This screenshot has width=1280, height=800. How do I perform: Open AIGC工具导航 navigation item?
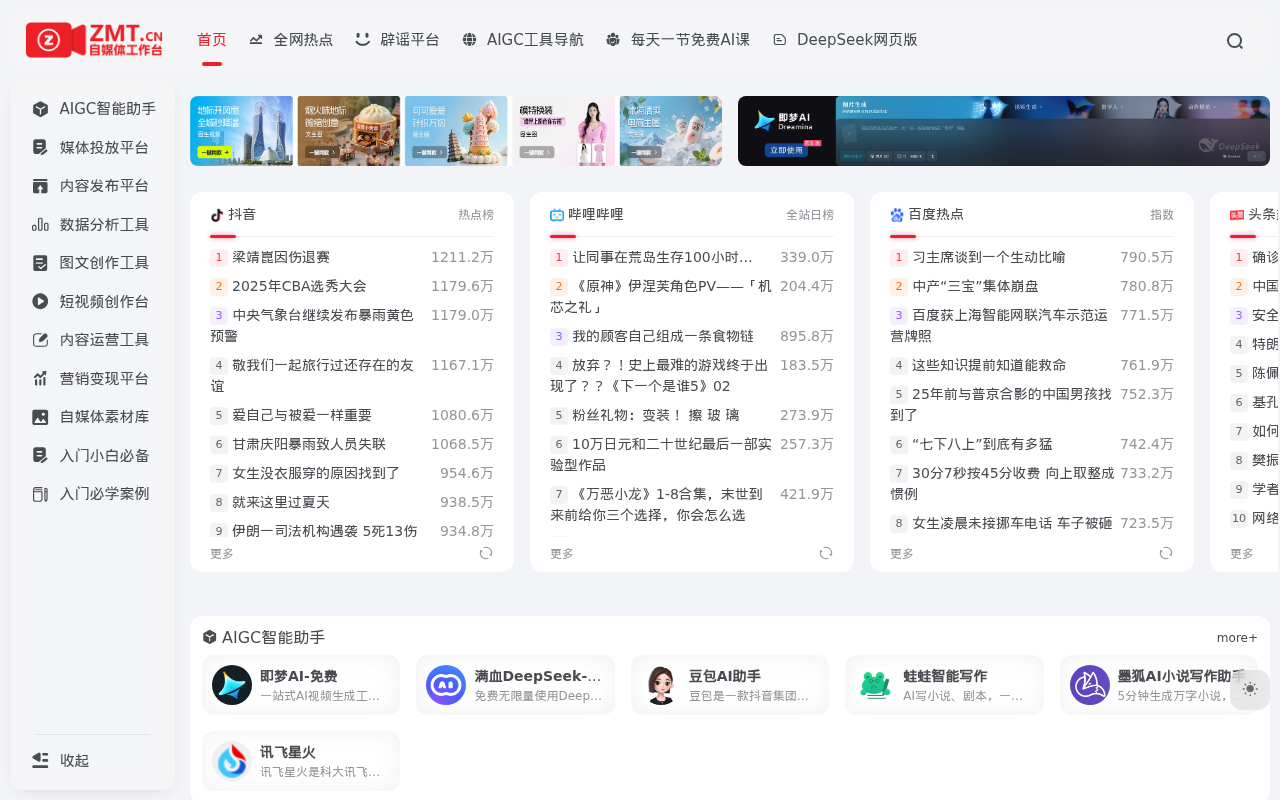pyautogui.click(x=522, y=40)
